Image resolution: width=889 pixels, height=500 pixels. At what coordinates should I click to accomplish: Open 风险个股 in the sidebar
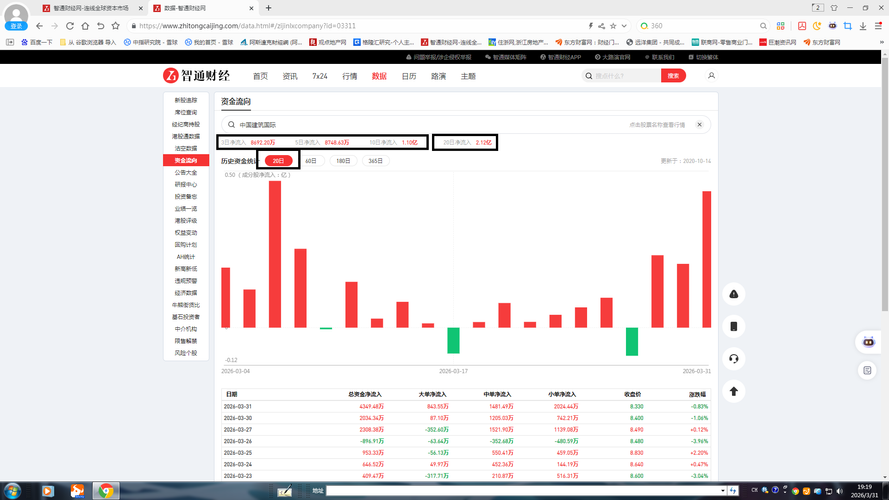point(186,353)
